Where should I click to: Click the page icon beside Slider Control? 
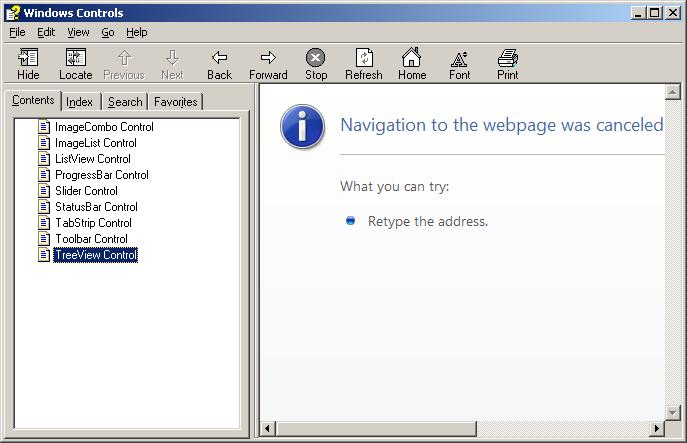coord(44,191)
